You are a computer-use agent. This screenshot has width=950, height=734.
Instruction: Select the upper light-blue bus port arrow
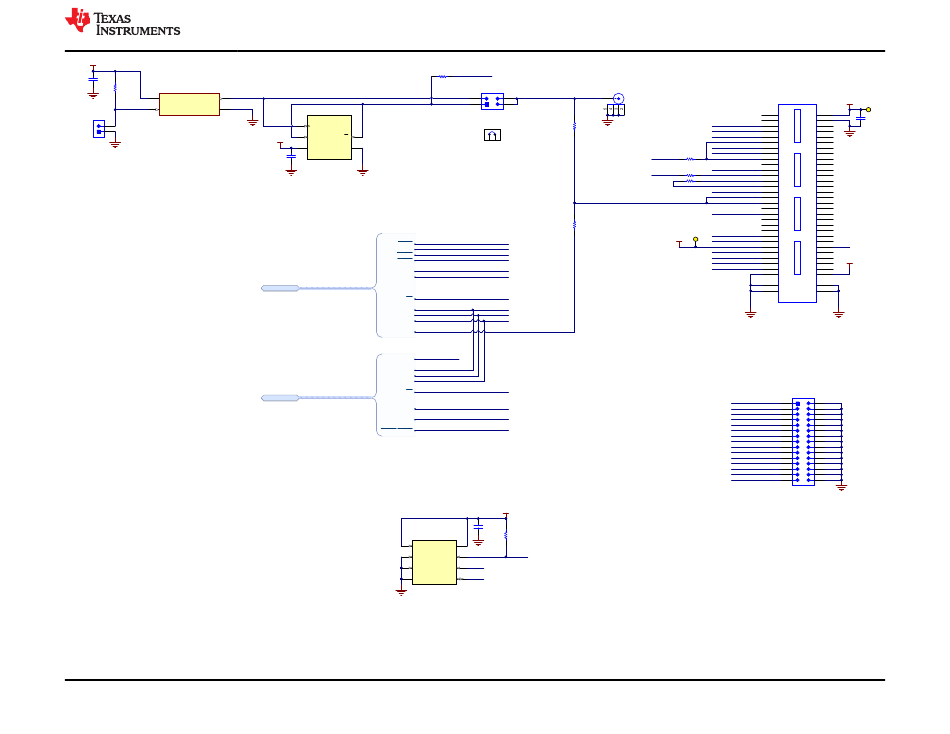[x=280, y=288]
